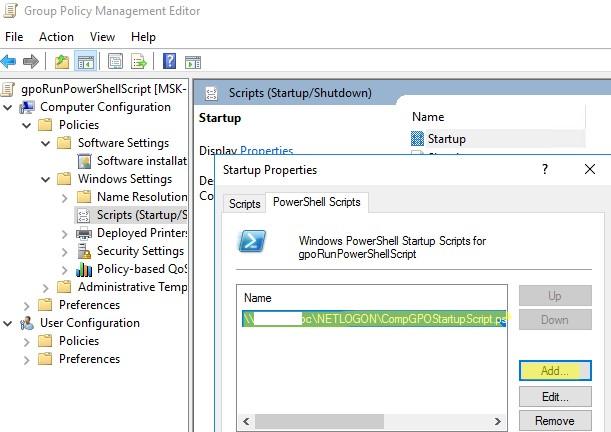Click the horizontal scrollbar thumb in script list
This screenshot has width=611, height=432.
319,421
